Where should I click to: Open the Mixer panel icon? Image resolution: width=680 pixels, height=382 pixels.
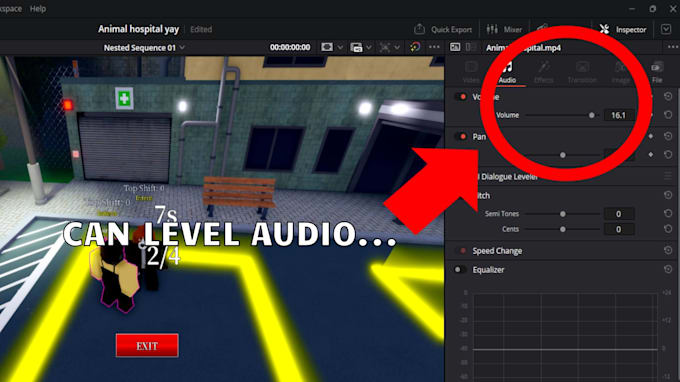(492, 29)
